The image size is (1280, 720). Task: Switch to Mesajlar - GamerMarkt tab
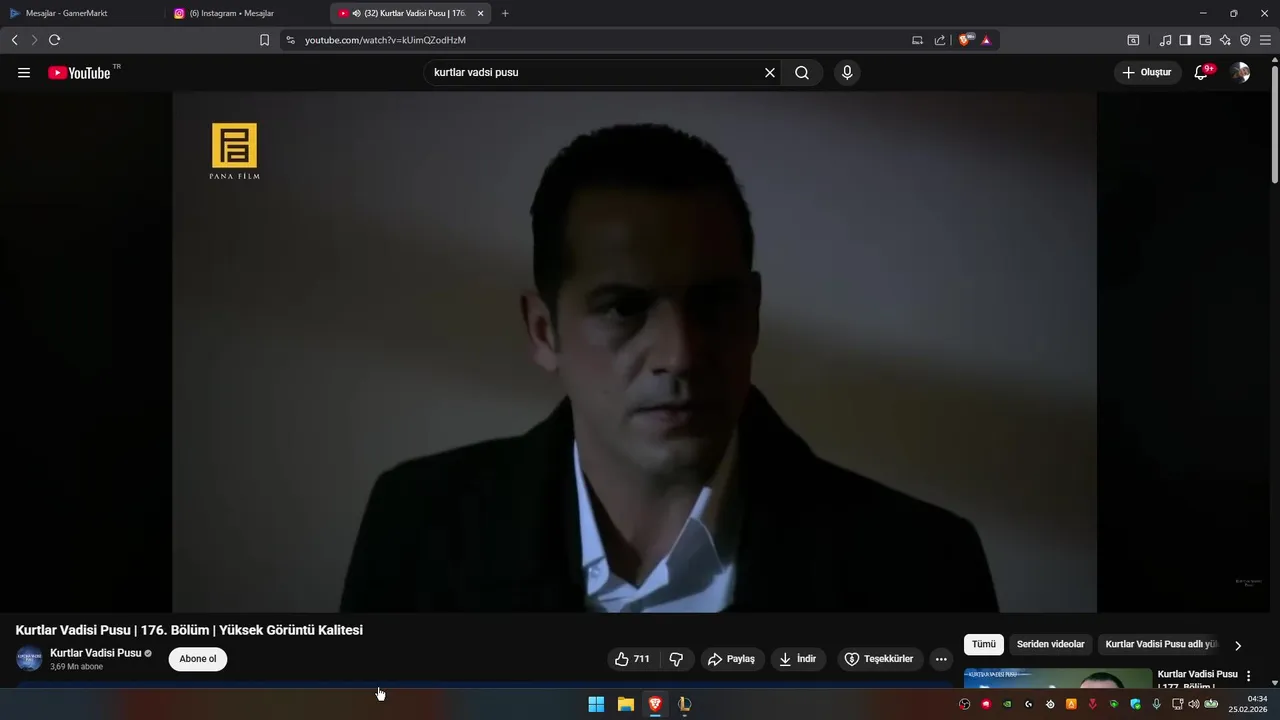(66, 13)
